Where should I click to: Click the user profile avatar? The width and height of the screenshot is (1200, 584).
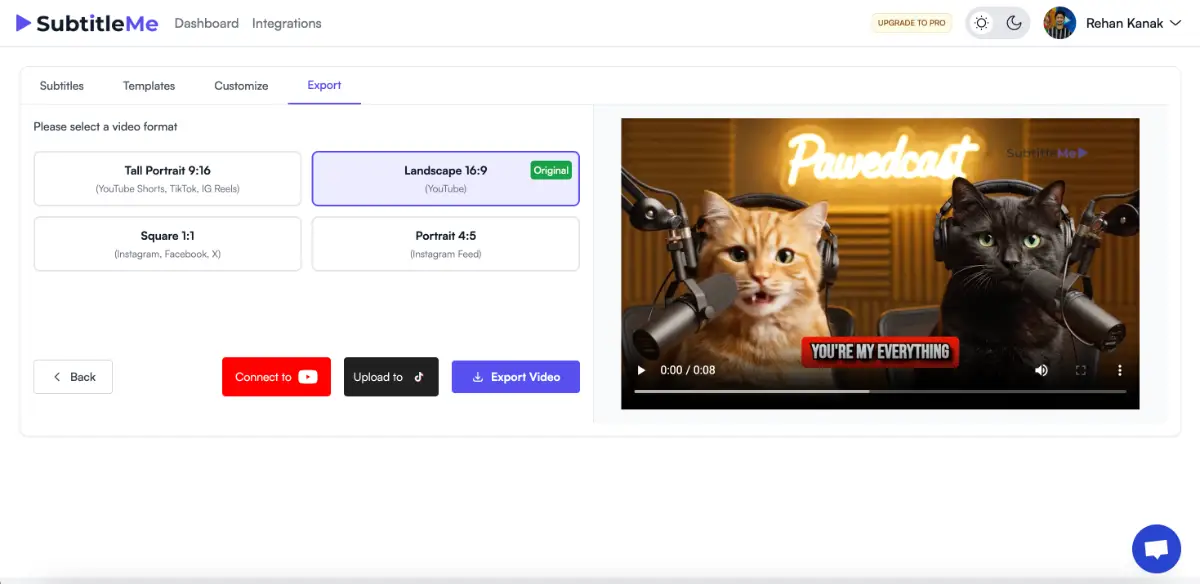(x=1059, y=23)
